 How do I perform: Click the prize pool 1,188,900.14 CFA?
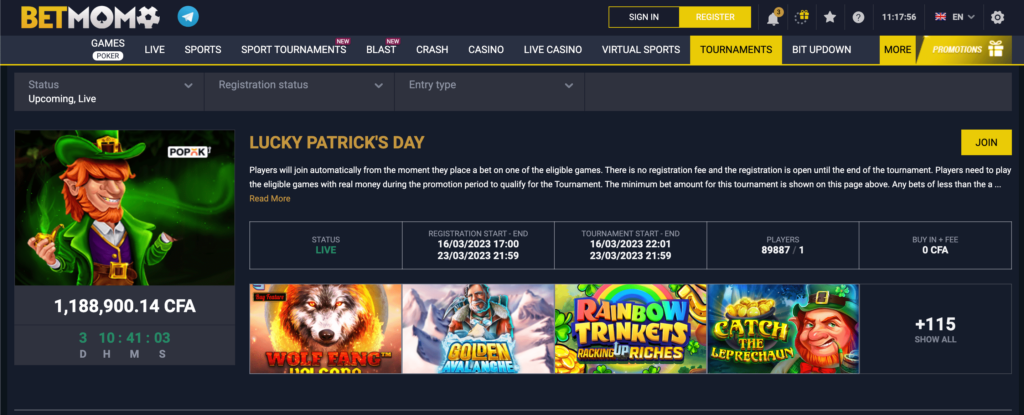pos(124,306)
